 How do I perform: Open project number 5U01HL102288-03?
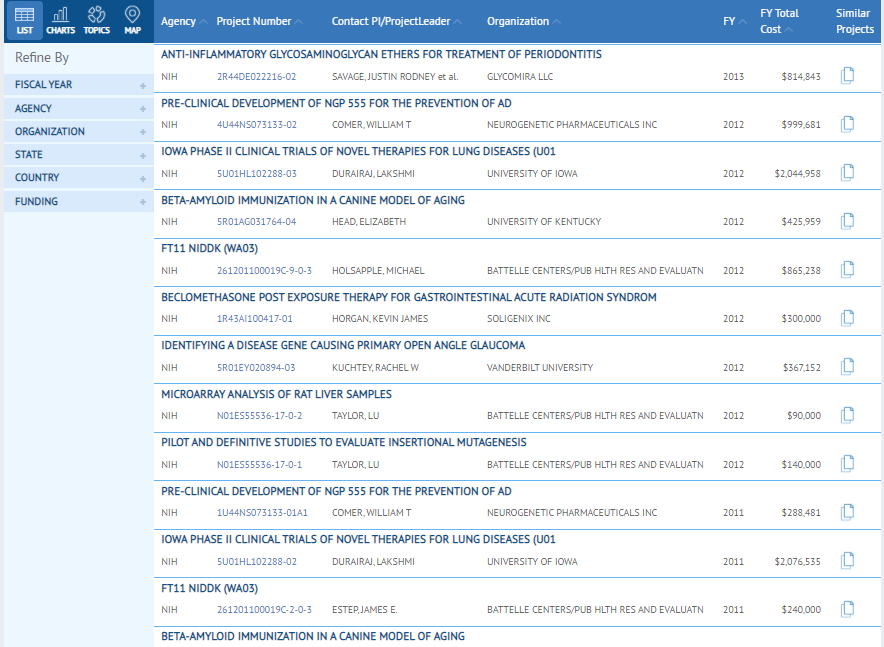coord(257,174)
